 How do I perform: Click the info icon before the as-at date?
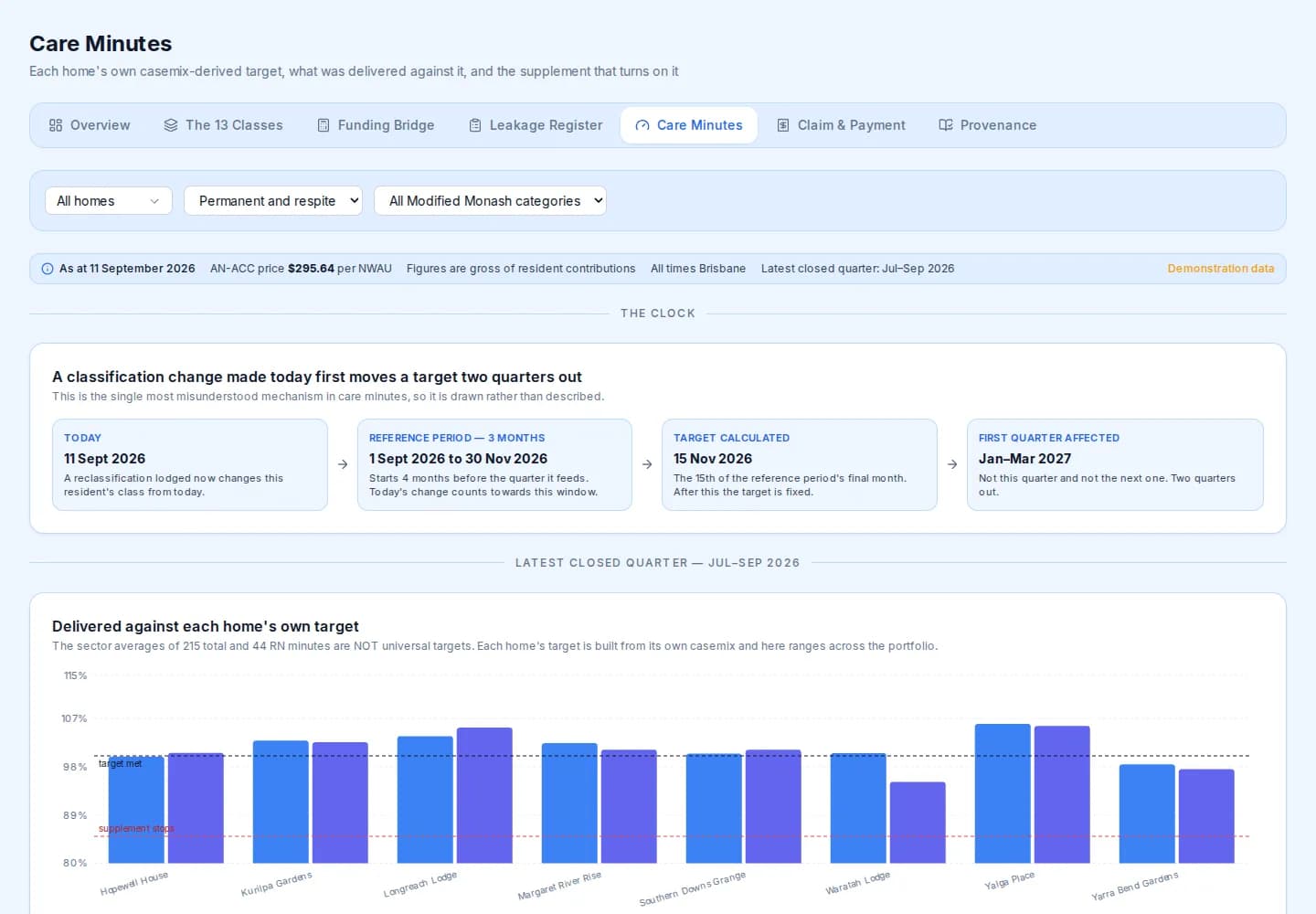click(48, 269)
